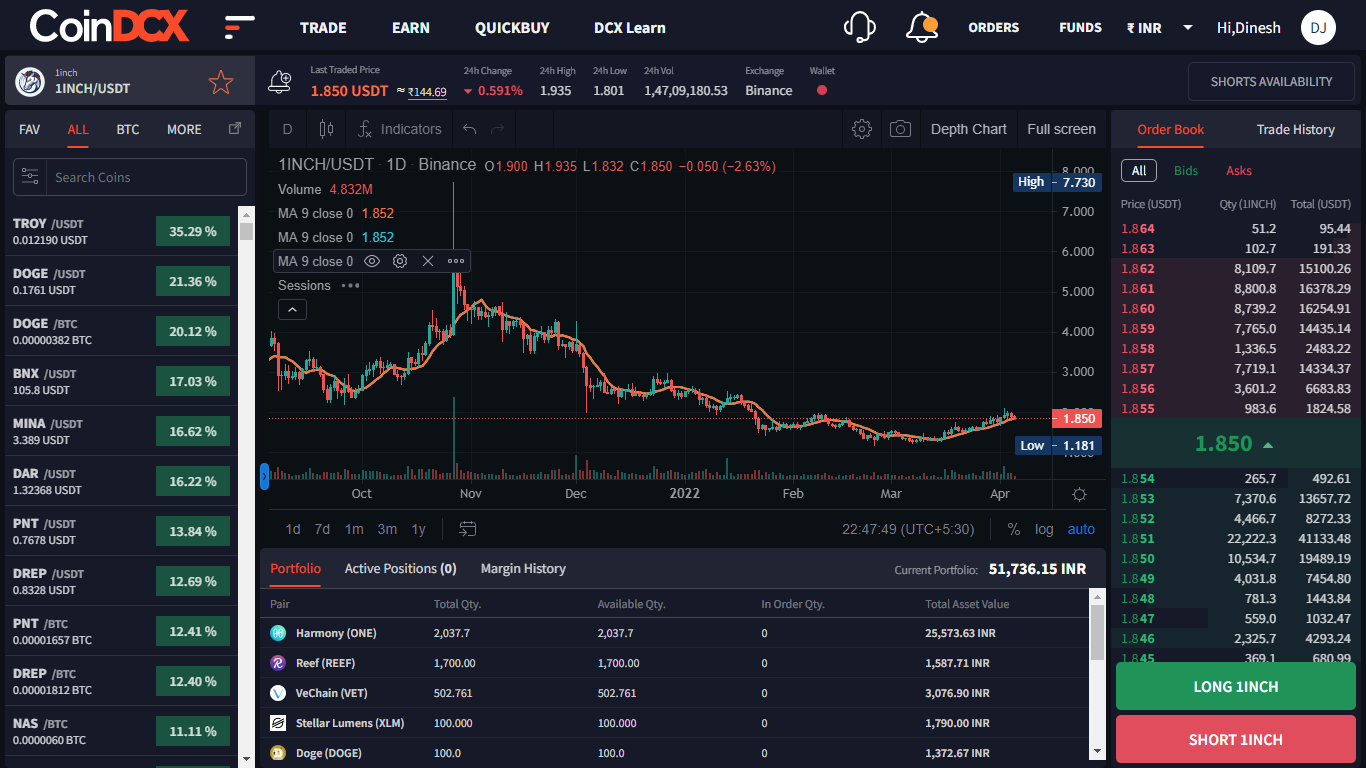Select the 1d time range
Viewport: 1366px width, 768px height.
click(293, 529)
